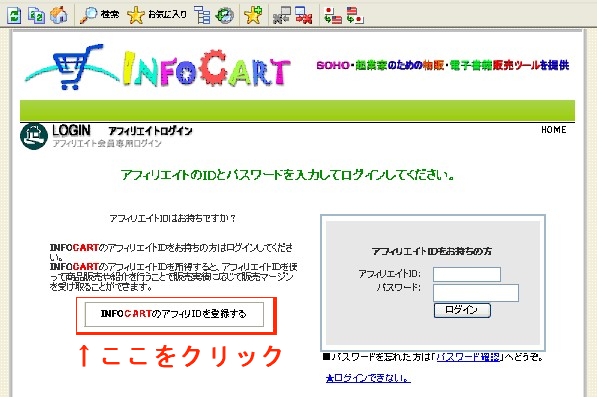Click the アフィリエイト会員専用ログイン subtitle
The width and height of the screenshot is (597, 397).
coord(107,144)
